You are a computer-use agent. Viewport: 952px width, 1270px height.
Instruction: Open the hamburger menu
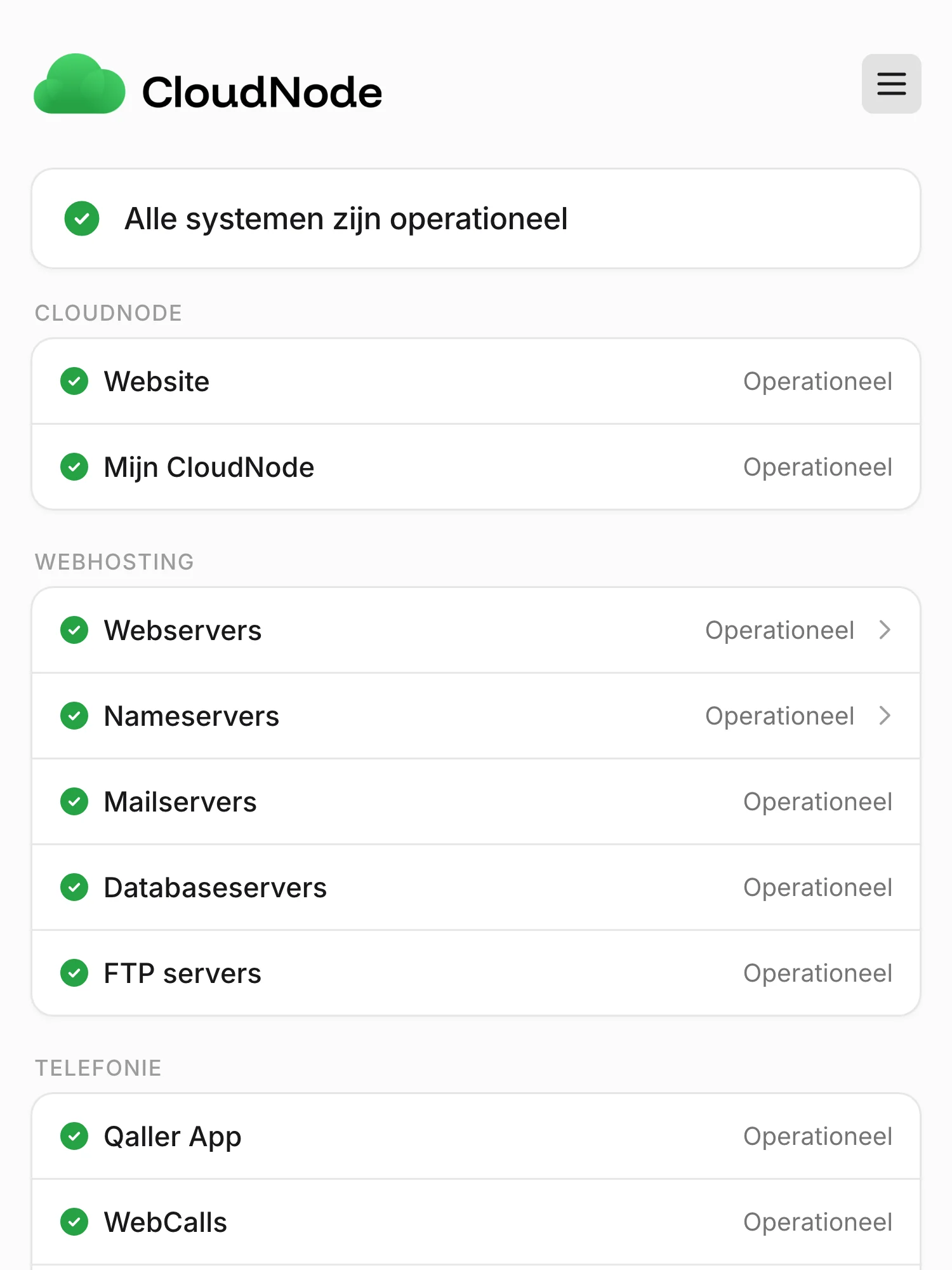coord(891,84)
